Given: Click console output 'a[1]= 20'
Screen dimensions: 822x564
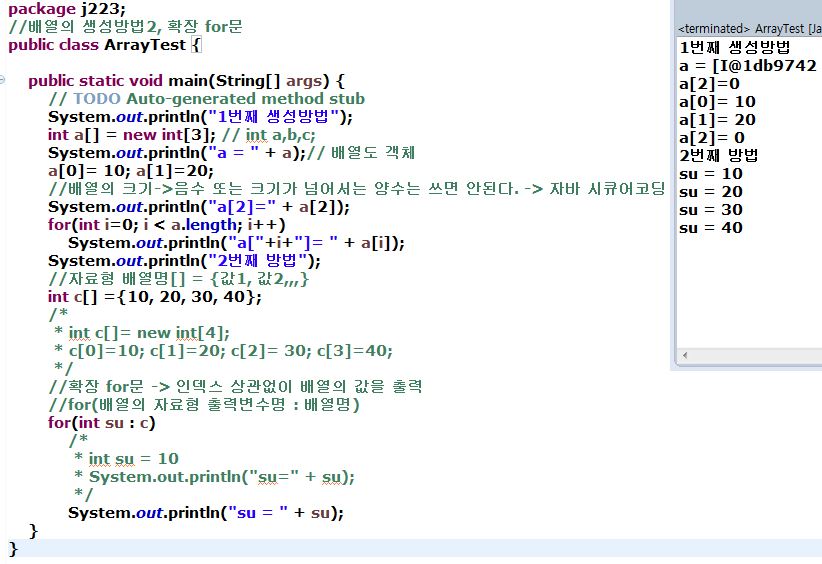Looking at the screenshot, I should point(717,120).
